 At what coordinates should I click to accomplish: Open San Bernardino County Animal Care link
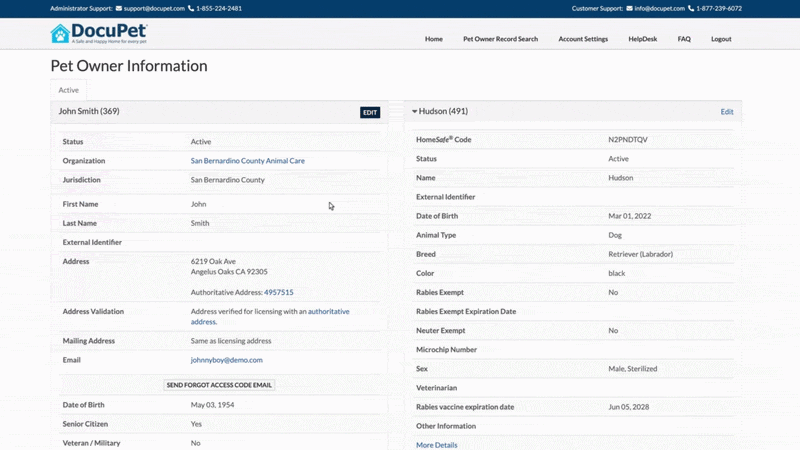[247, 161]
